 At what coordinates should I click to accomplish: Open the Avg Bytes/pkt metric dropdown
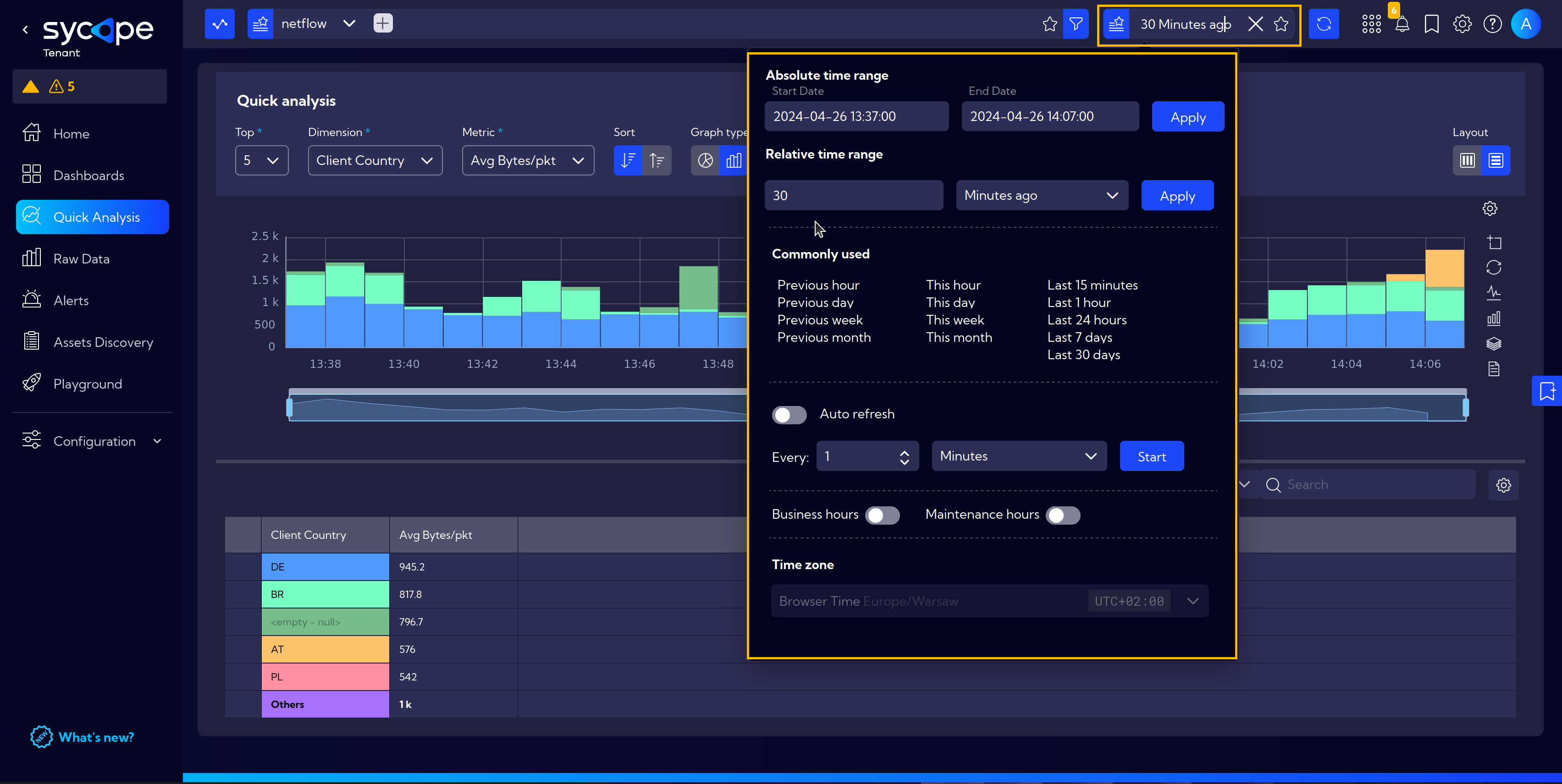click(x=528, y=160)
